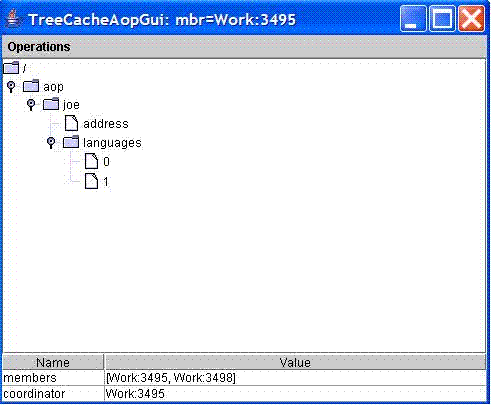The height and width of the screenshot is (405, 491).
Task: Close the TreeCacheAopGui window
Action: coord(471,19)
